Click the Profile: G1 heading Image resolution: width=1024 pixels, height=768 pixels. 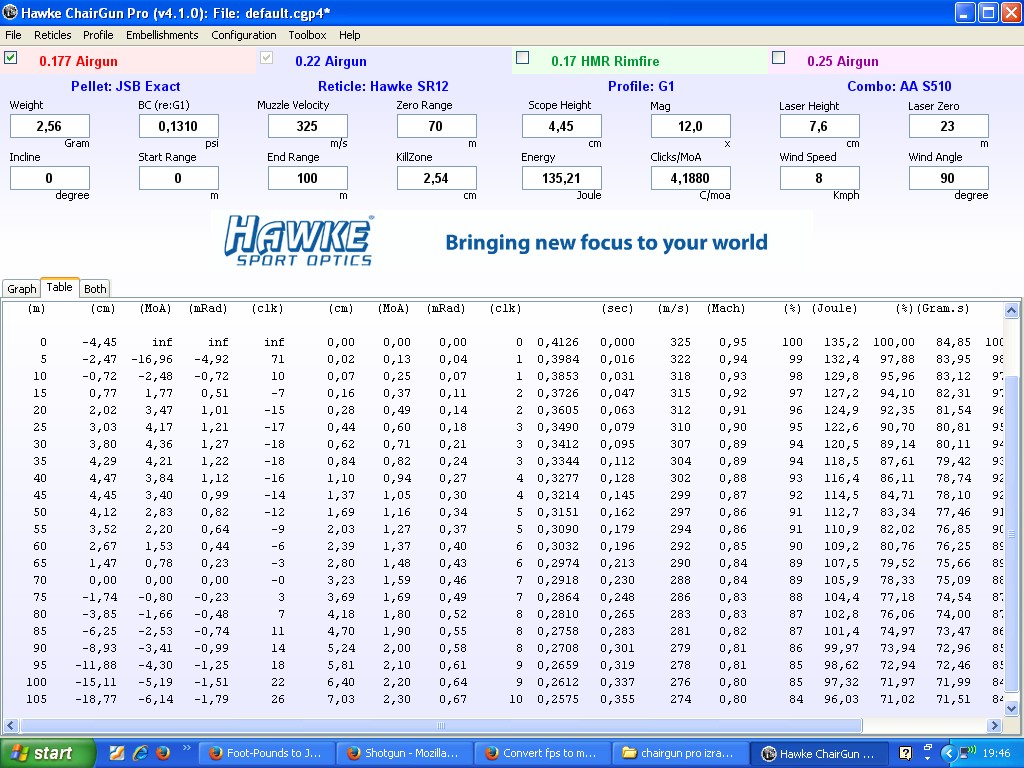[x=641, y=86]
